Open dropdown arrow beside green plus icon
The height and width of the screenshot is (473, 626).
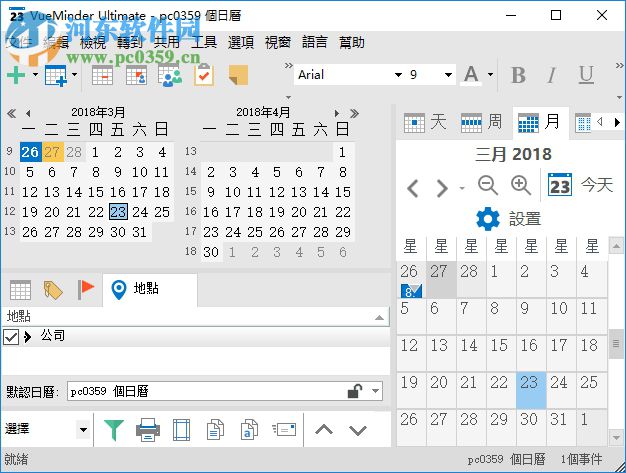tap(35, 75)
